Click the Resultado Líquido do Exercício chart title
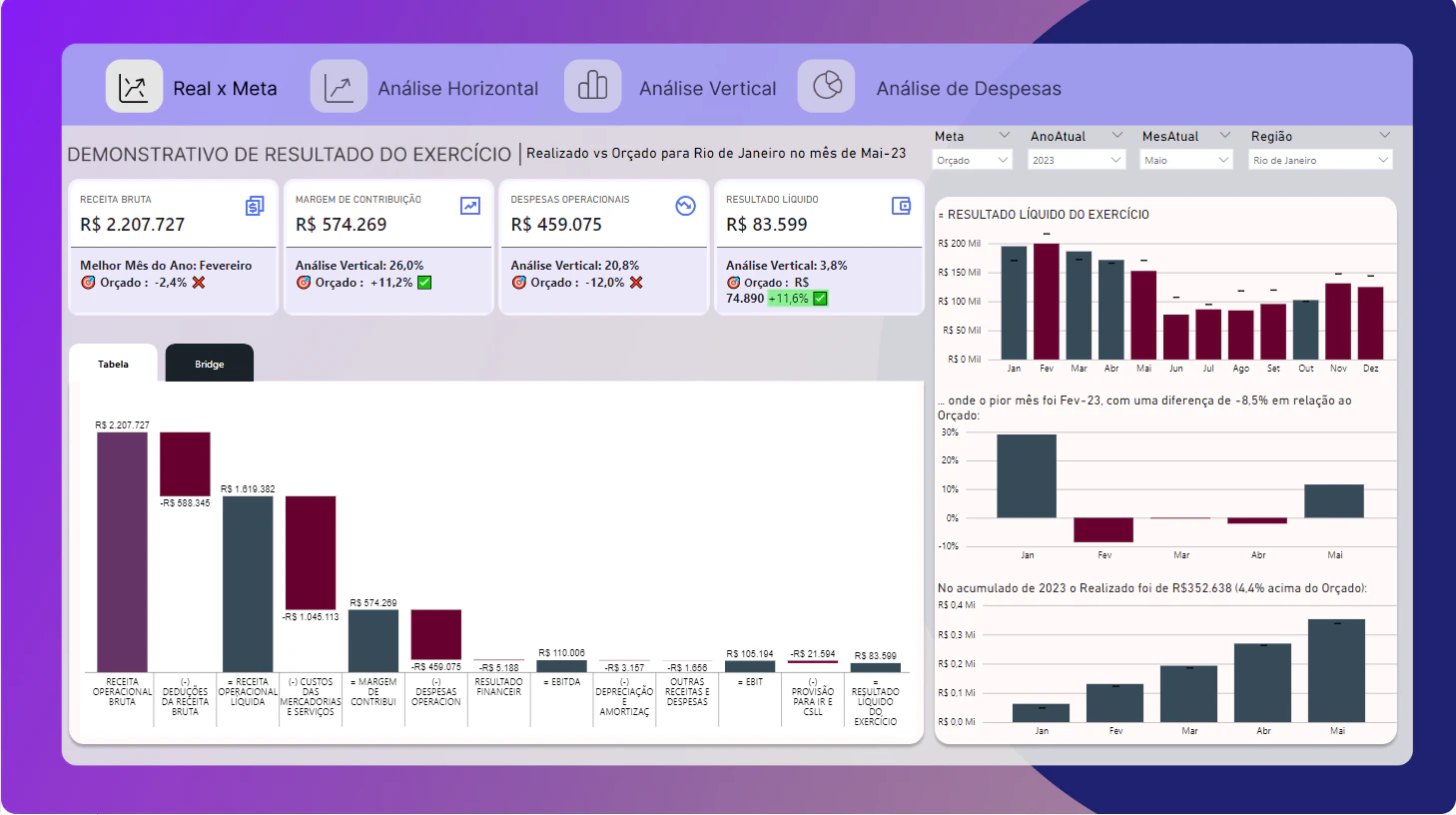The height and width of the screenshot is (815, 1456). (1044, 215)
